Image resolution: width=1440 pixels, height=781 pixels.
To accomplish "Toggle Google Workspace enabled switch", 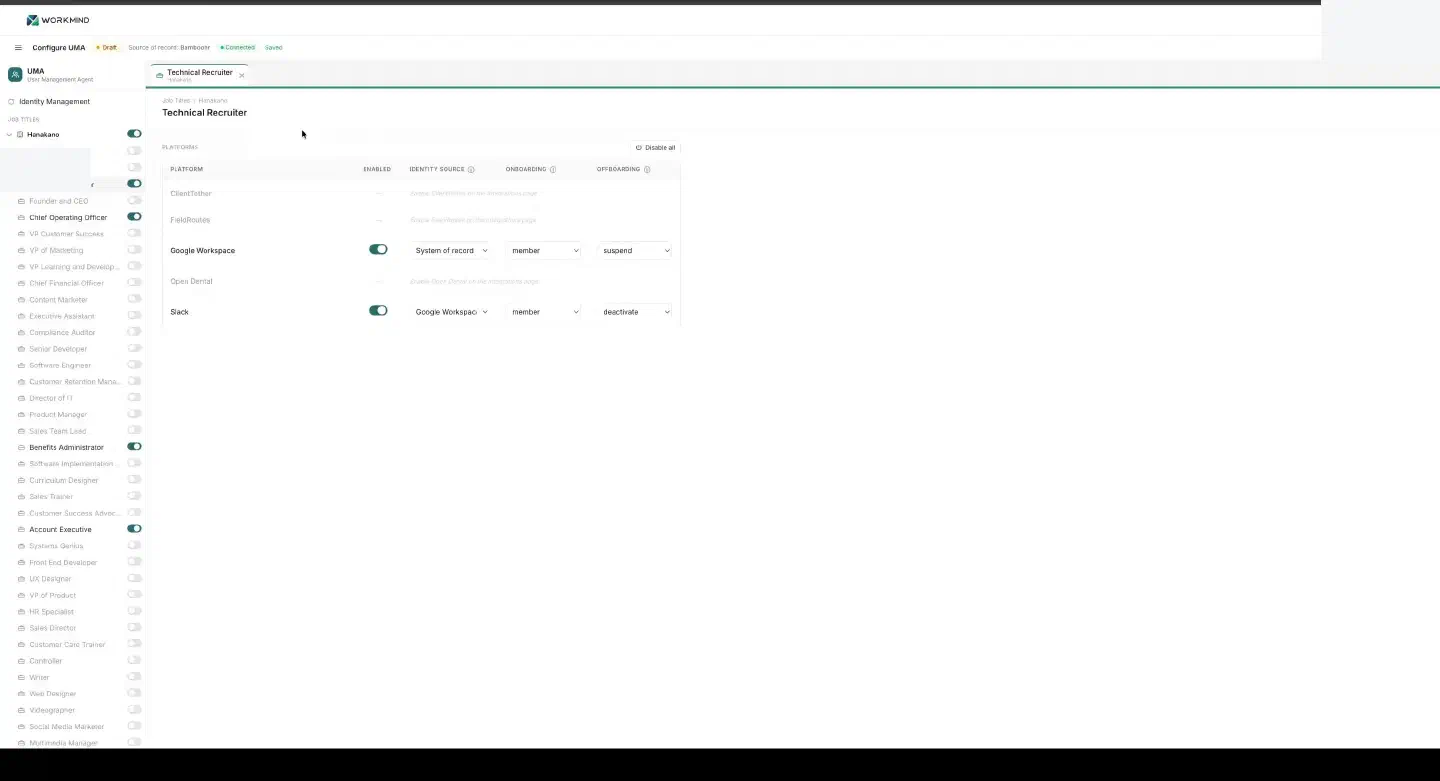I will (x=378, y=250).
